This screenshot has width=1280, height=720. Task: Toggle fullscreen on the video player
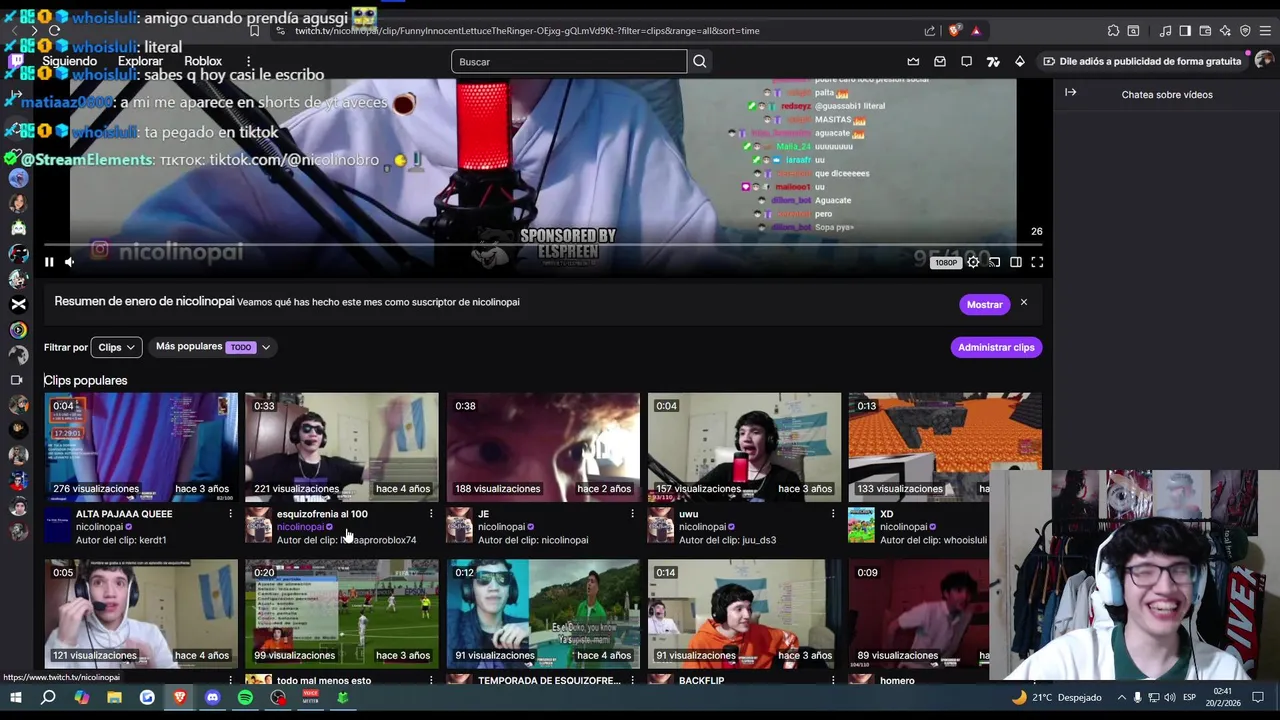pyautogui.click(x=1037, y=262)
